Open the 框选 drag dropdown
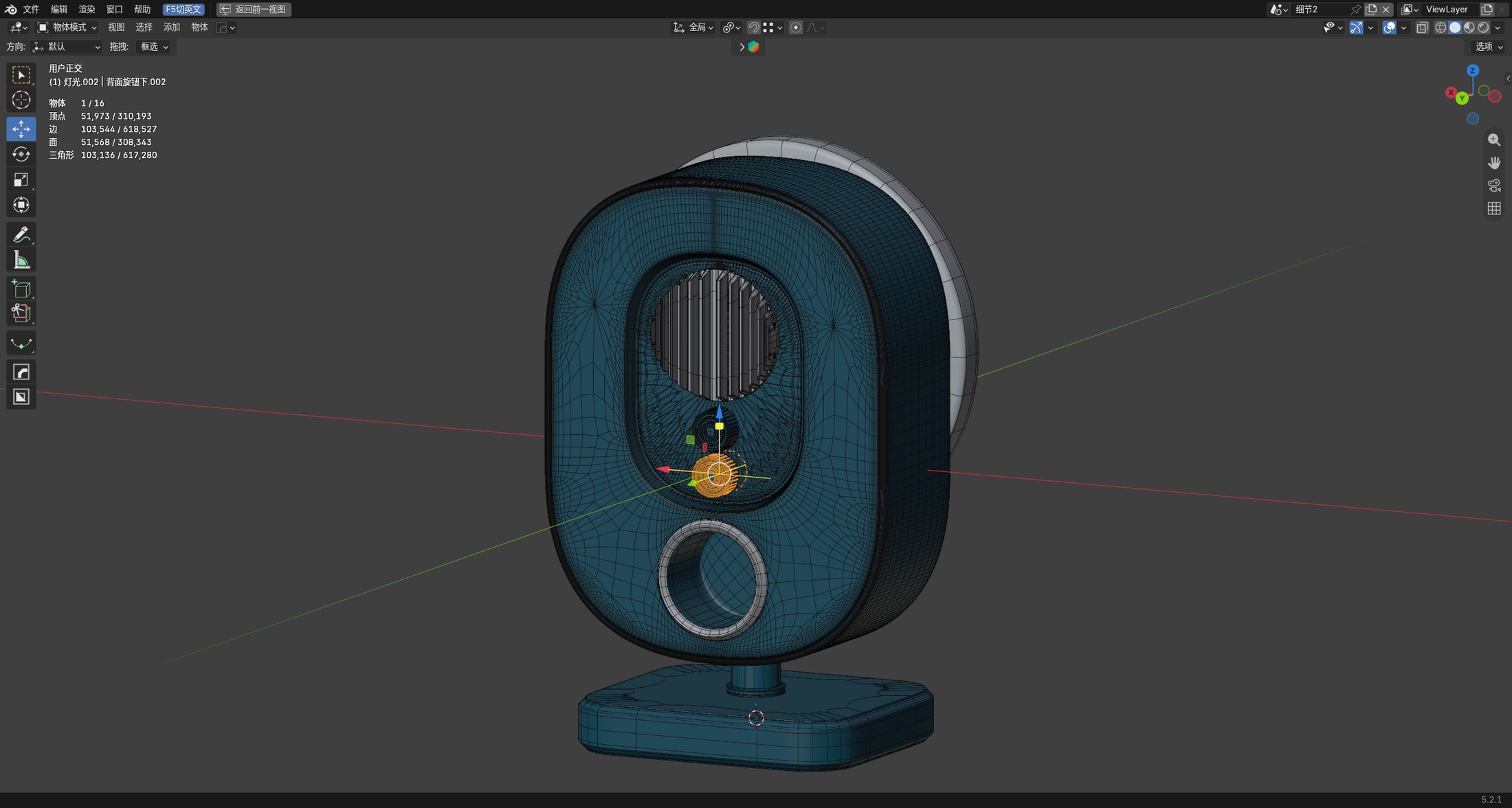Screen dimensions: 1512x808 (154, 47)
